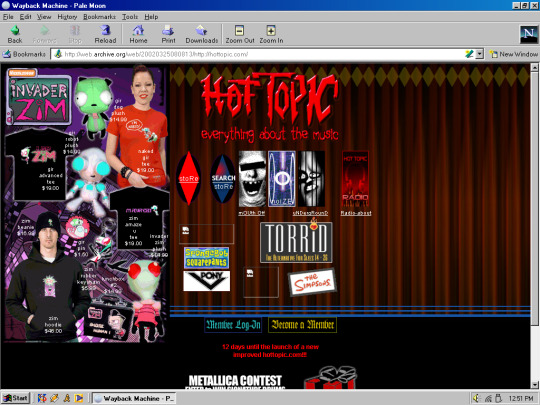Image resolution: width=540 pixels, height=405 pixels.
Task: Expand the address bar history dropdown
Action: pyautogui.click(x=479, y=54)
